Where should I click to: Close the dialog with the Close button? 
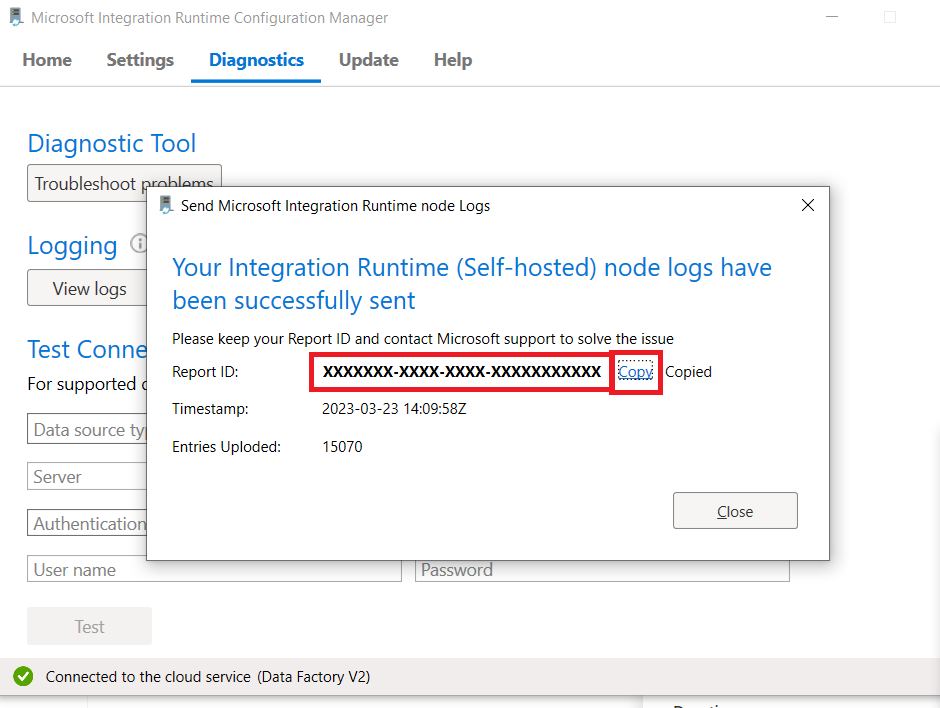[735, 511]
